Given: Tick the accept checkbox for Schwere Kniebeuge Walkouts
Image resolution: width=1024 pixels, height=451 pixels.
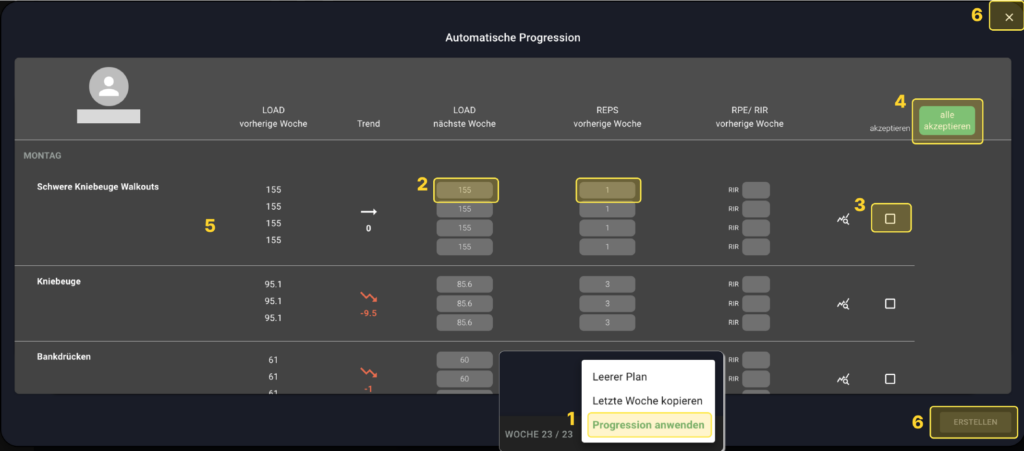Looking at the screenshot, I should coord(890,218).
